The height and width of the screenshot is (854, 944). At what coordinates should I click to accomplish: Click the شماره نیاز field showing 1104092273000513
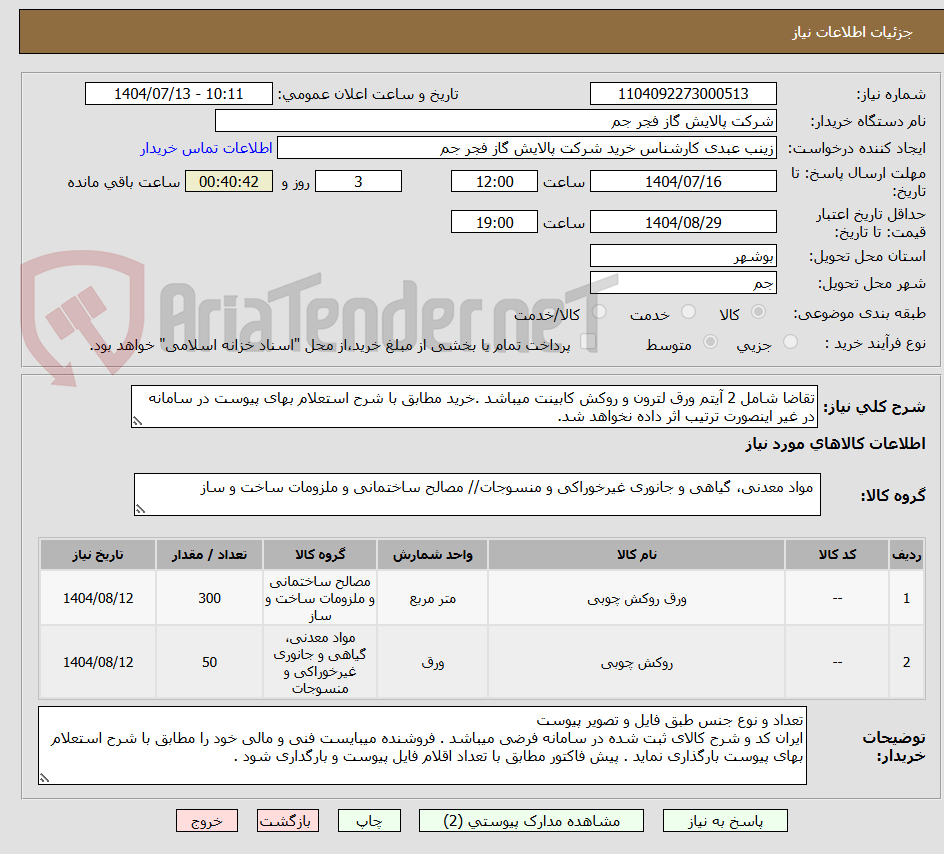(683, 93)
